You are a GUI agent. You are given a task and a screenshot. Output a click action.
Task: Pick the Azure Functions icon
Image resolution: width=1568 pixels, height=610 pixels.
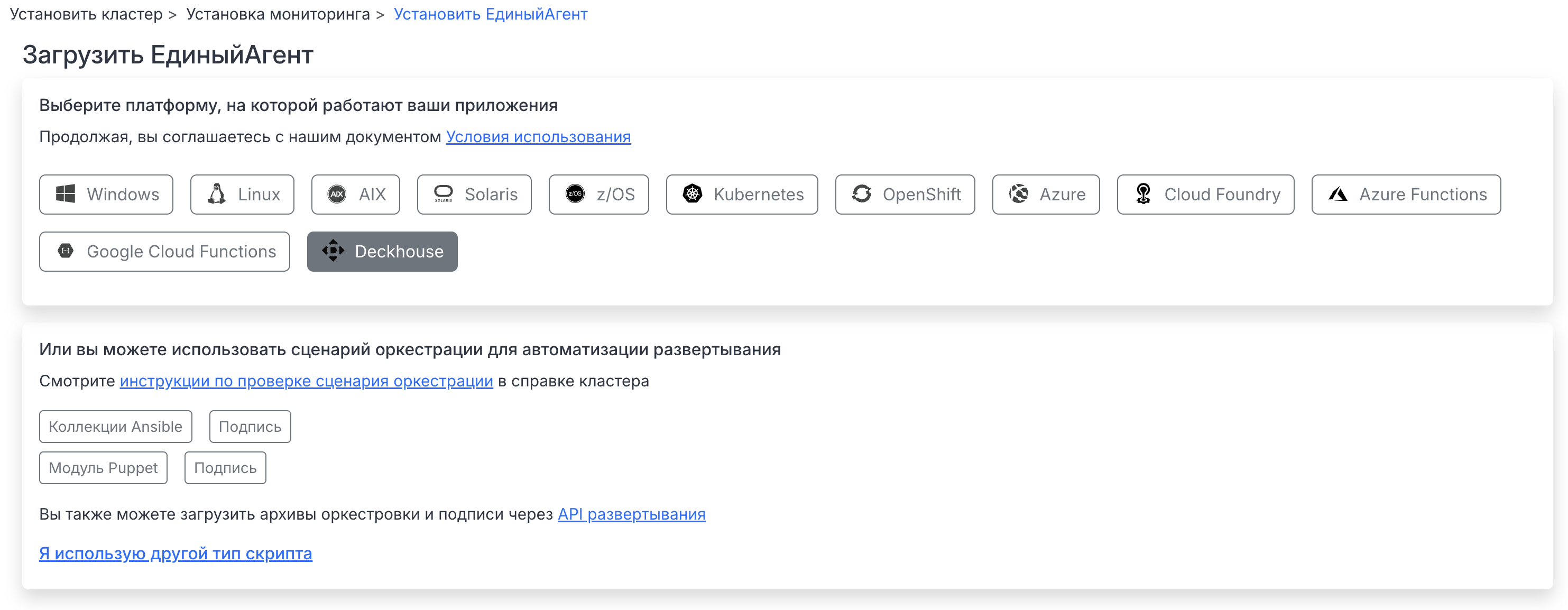[x=1338, y=194]
